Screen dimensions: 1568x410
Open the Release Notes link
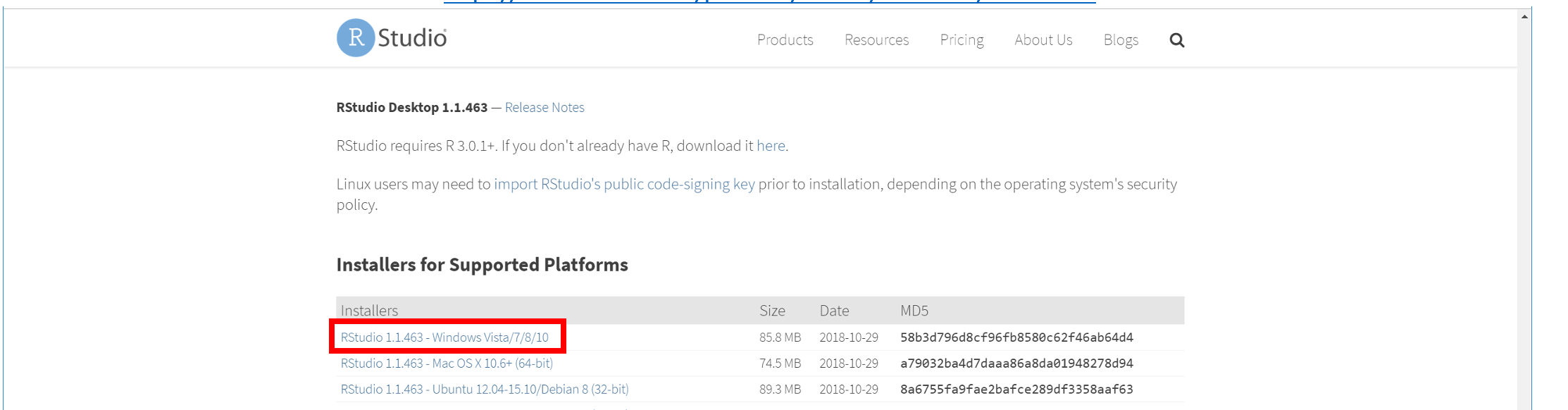[545, 107]
